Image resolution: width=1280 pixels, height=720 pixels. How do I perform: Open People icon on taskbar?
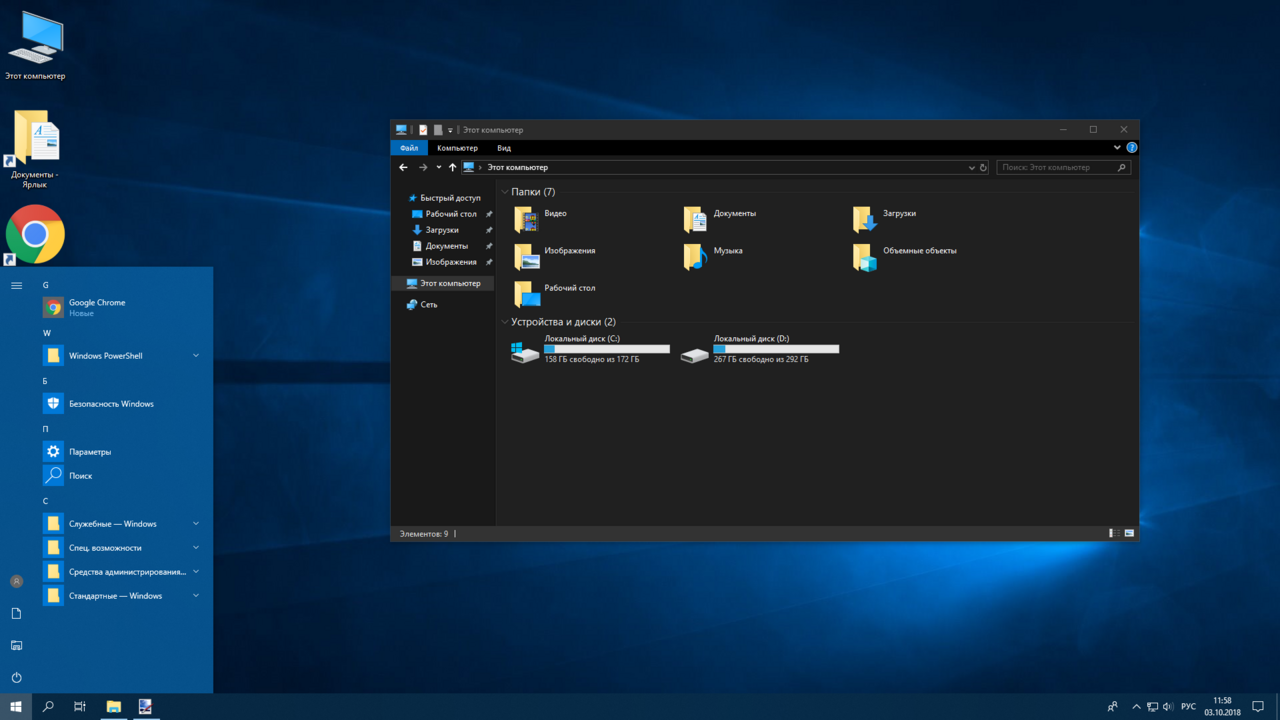[1113, 707]
